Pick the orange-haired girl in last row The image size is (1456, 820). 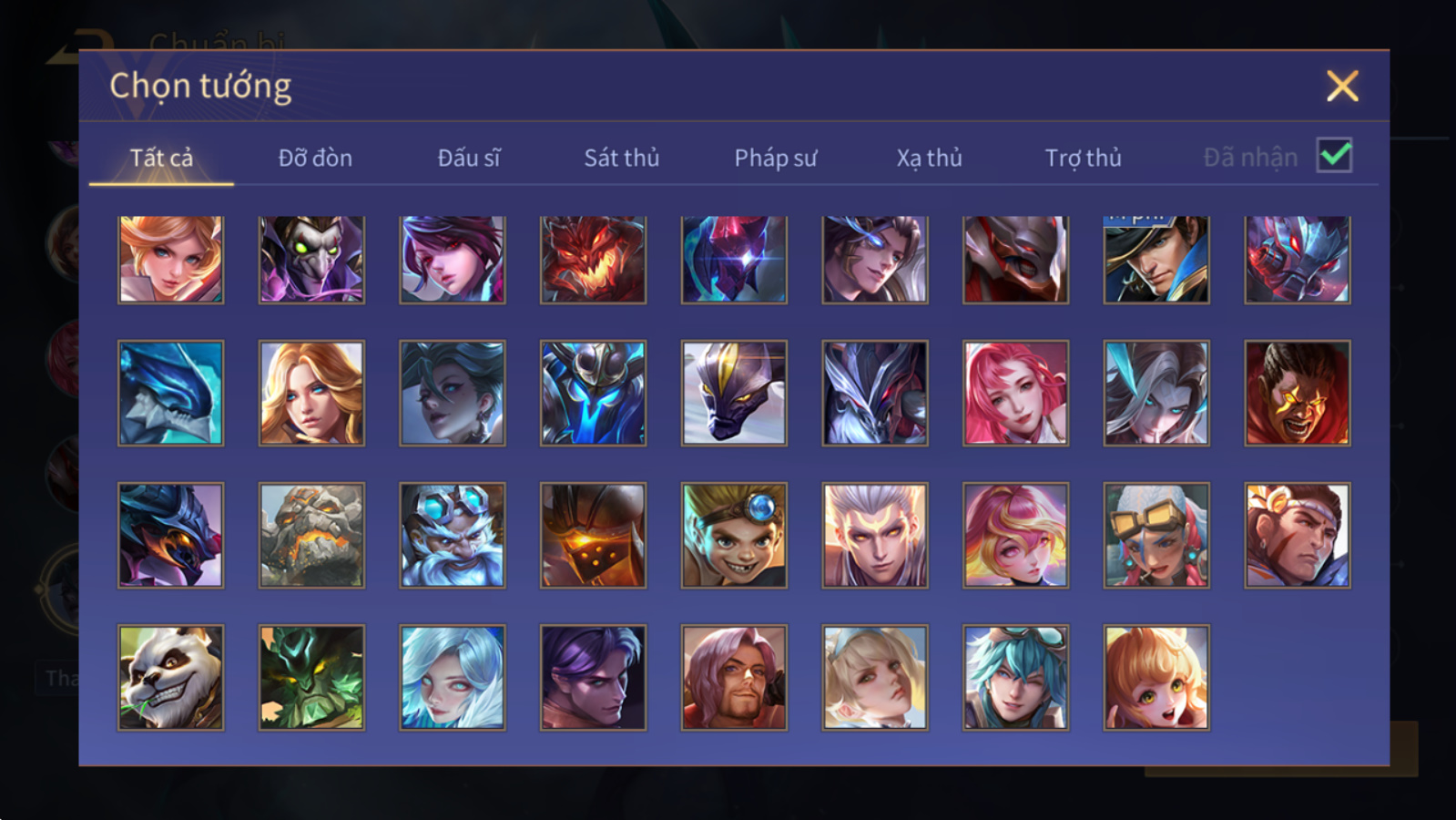tap(1156, 677)
